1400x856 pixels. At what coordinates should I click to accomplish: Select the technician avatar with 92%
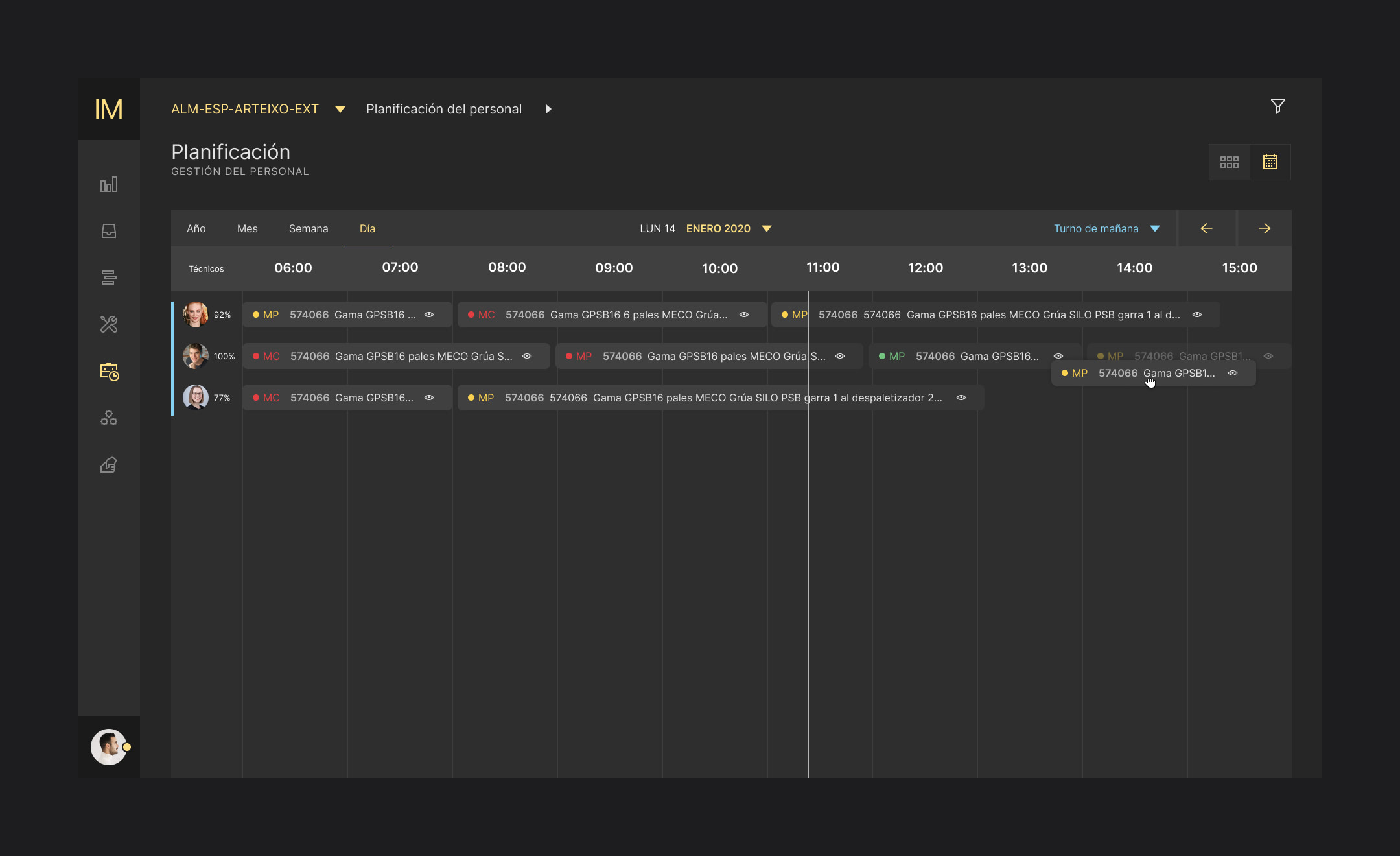pos(196,315)
